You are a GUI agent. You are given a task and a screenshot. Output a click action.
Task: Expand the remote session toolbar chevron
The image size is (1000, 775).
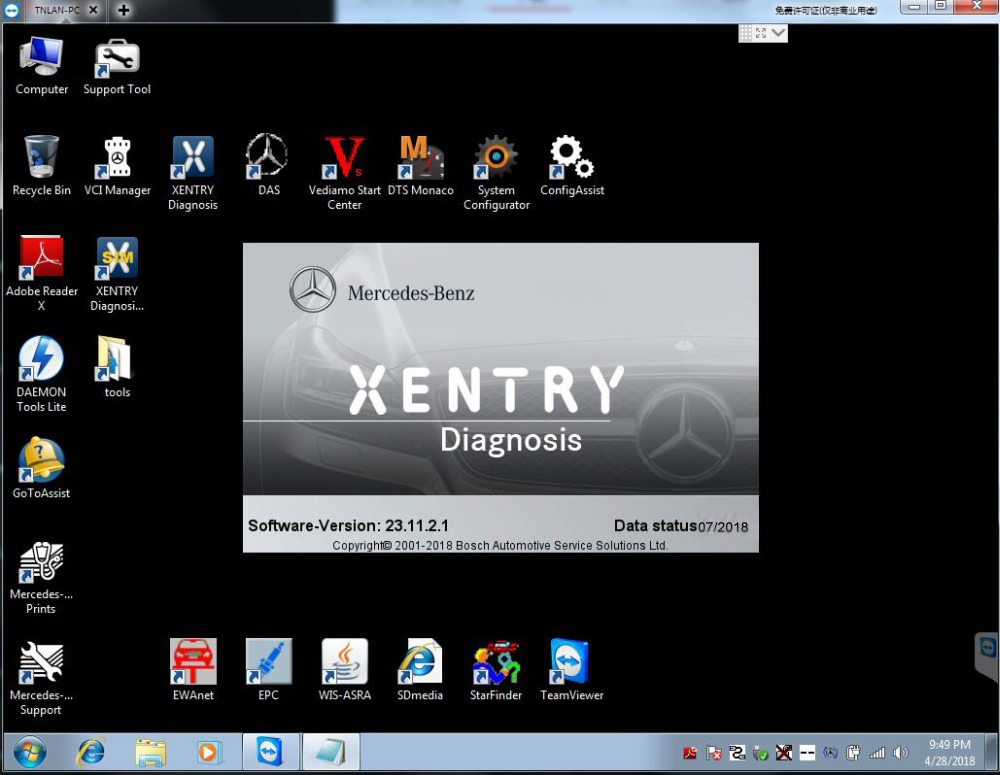coord(777,33)
